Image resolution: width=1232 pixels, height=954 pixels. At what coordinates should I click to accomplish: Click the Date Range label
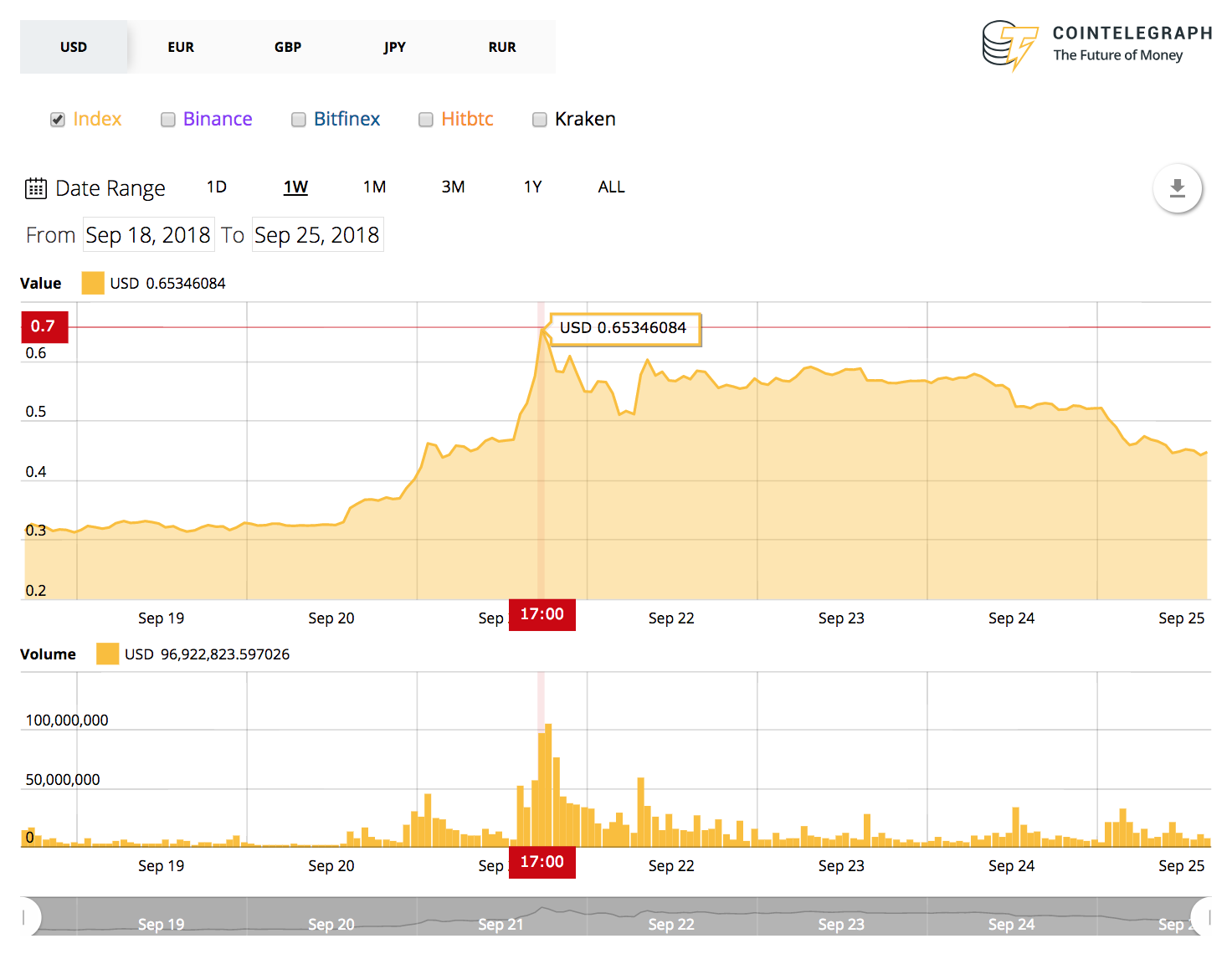(110, 188)
